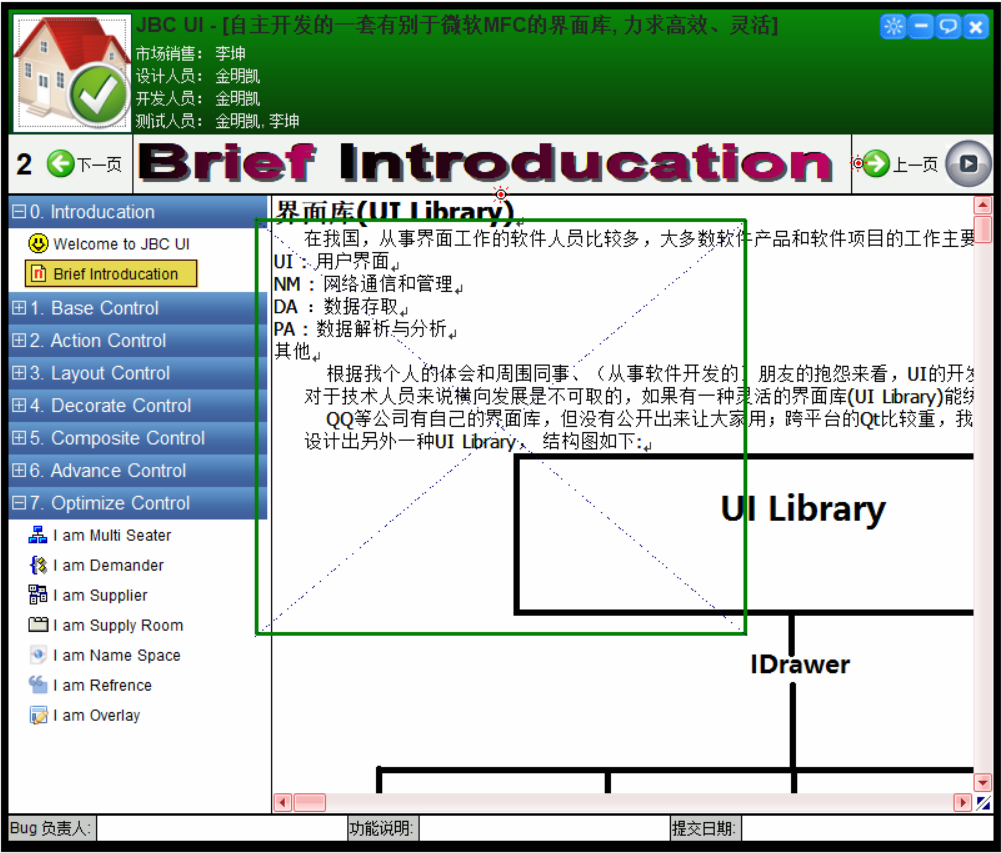The image size is (1001, 853).
Task: Click the speech bubble icon in title bar
Action: pyautogui.click(x=948, y=27)
